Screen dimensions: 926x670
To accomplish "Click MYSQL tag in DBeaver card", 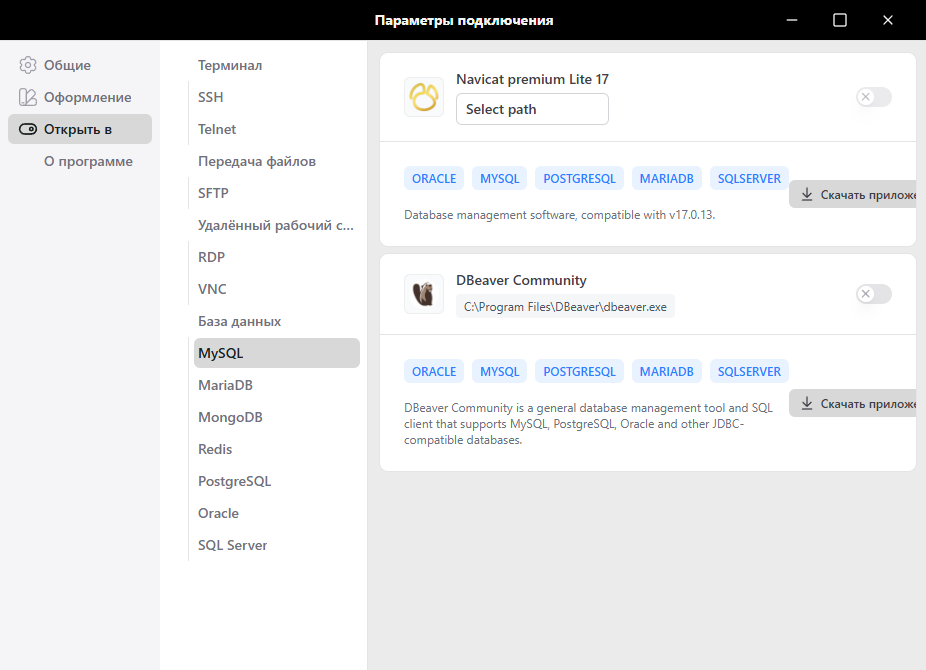I will tap(500, 371).
